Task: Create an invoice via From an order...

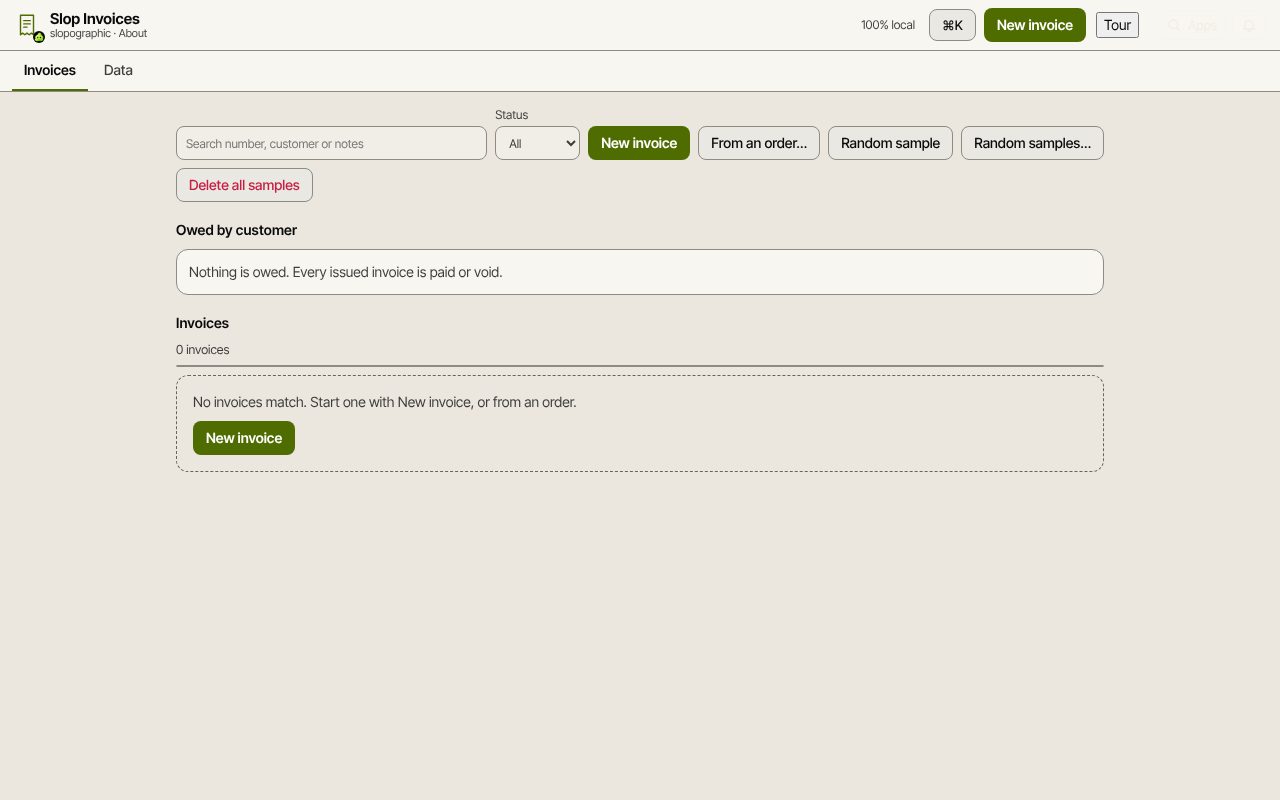Action: tap(759, 143)
